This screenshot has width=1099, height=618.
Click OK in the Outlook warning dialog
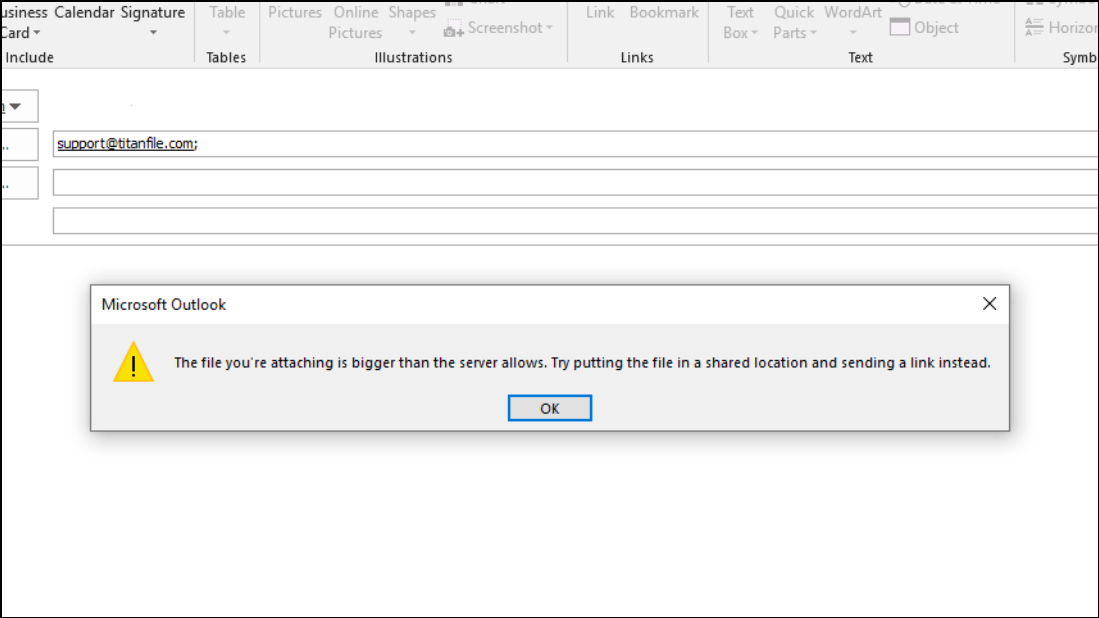[550, 408]
